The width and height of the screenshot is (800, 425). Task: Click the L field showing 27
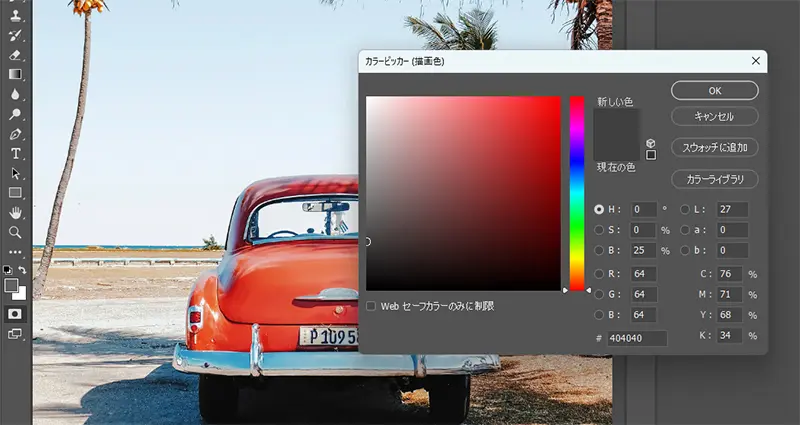click(732, 209)
